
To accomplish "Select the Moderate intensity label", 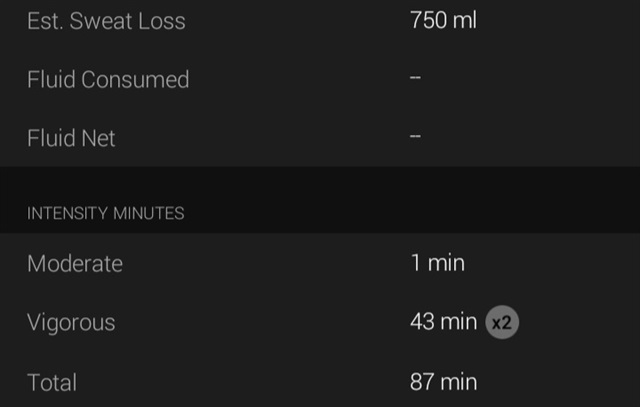I will [x=75, y=264].
